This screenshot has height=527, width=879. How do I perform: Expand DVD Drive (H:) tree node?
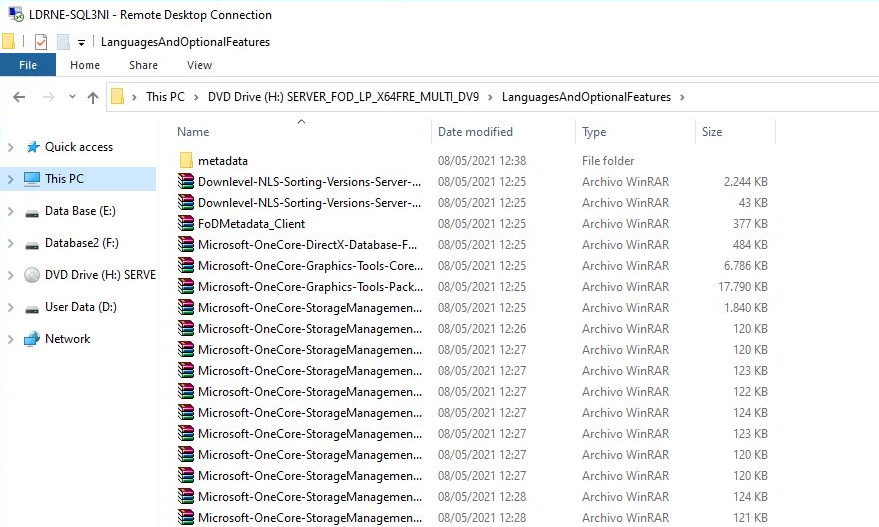11,275
